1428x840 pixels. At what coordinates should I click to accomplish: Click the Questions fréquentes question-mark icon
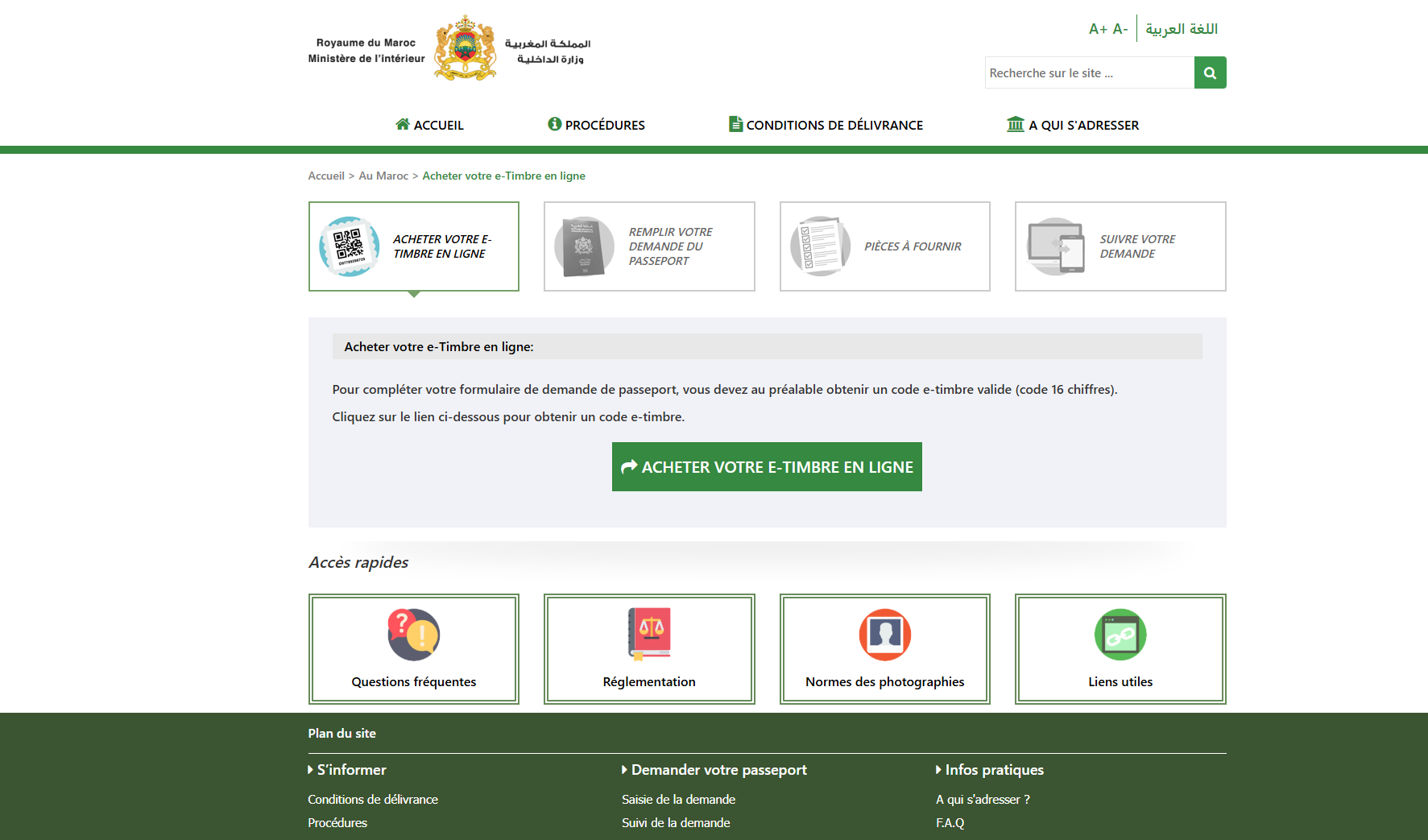413,635
